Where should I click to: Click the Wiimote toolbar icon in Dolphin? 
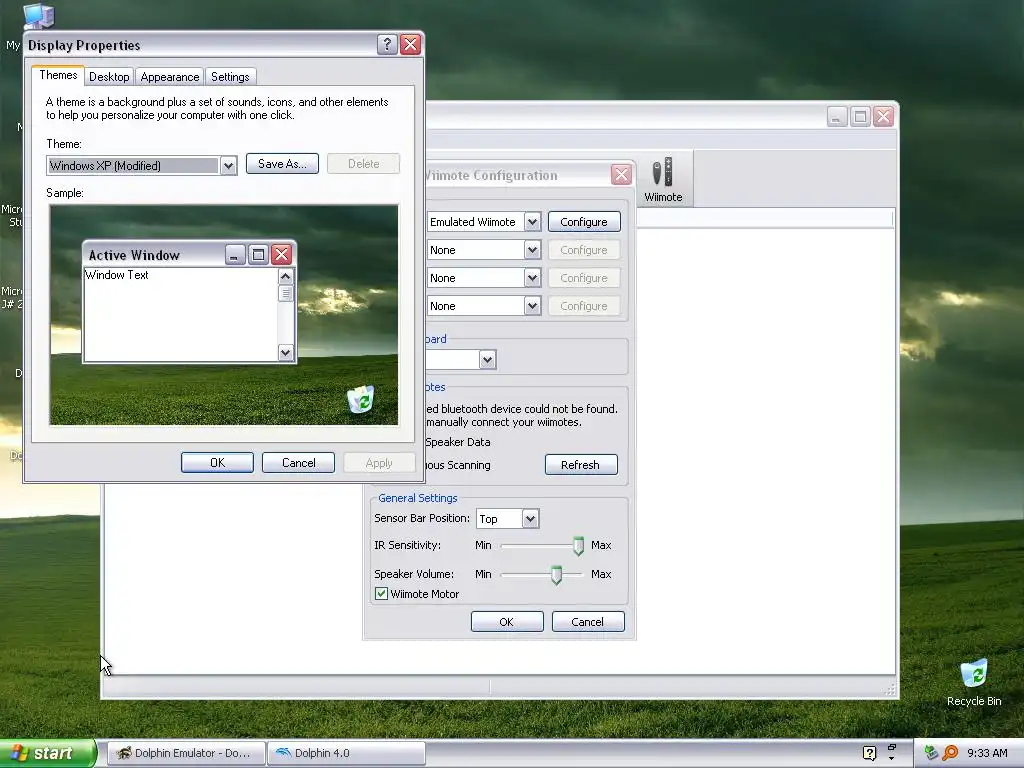[663, 179]
